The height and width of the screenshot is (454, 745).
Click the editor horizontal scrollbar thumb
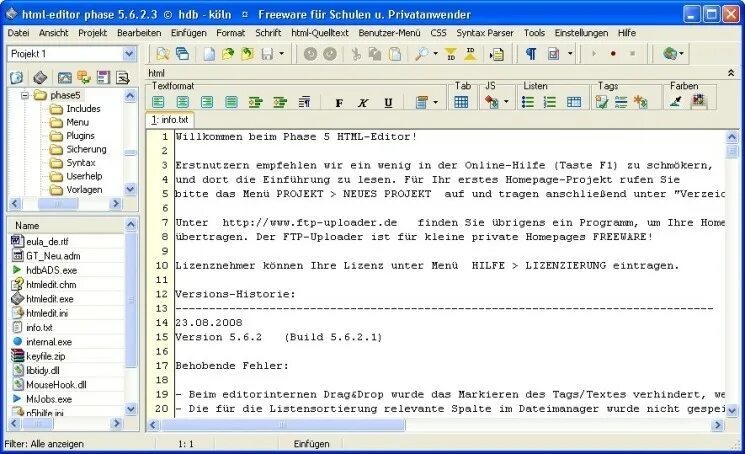click(x=283, y=425)
